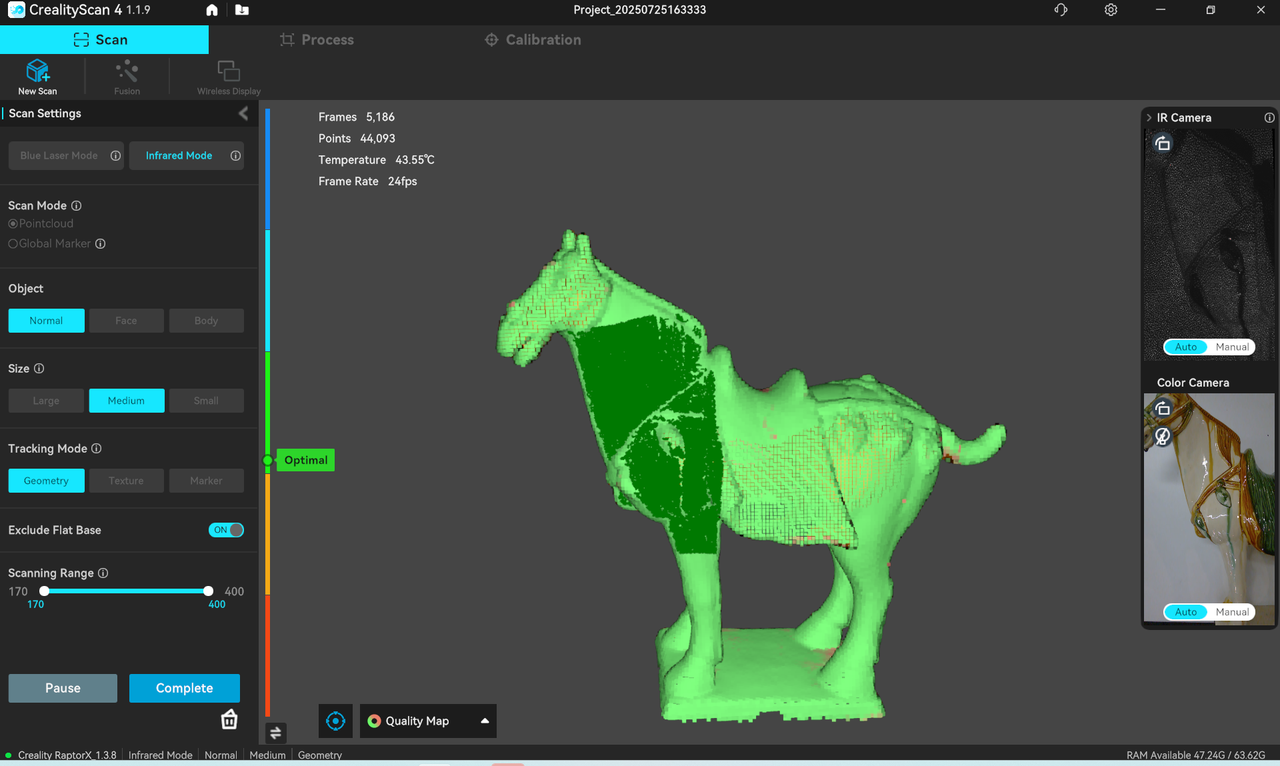Click the recenter view target icon
The height and width of the screenshot is (766, 1280).
[336, 721]
